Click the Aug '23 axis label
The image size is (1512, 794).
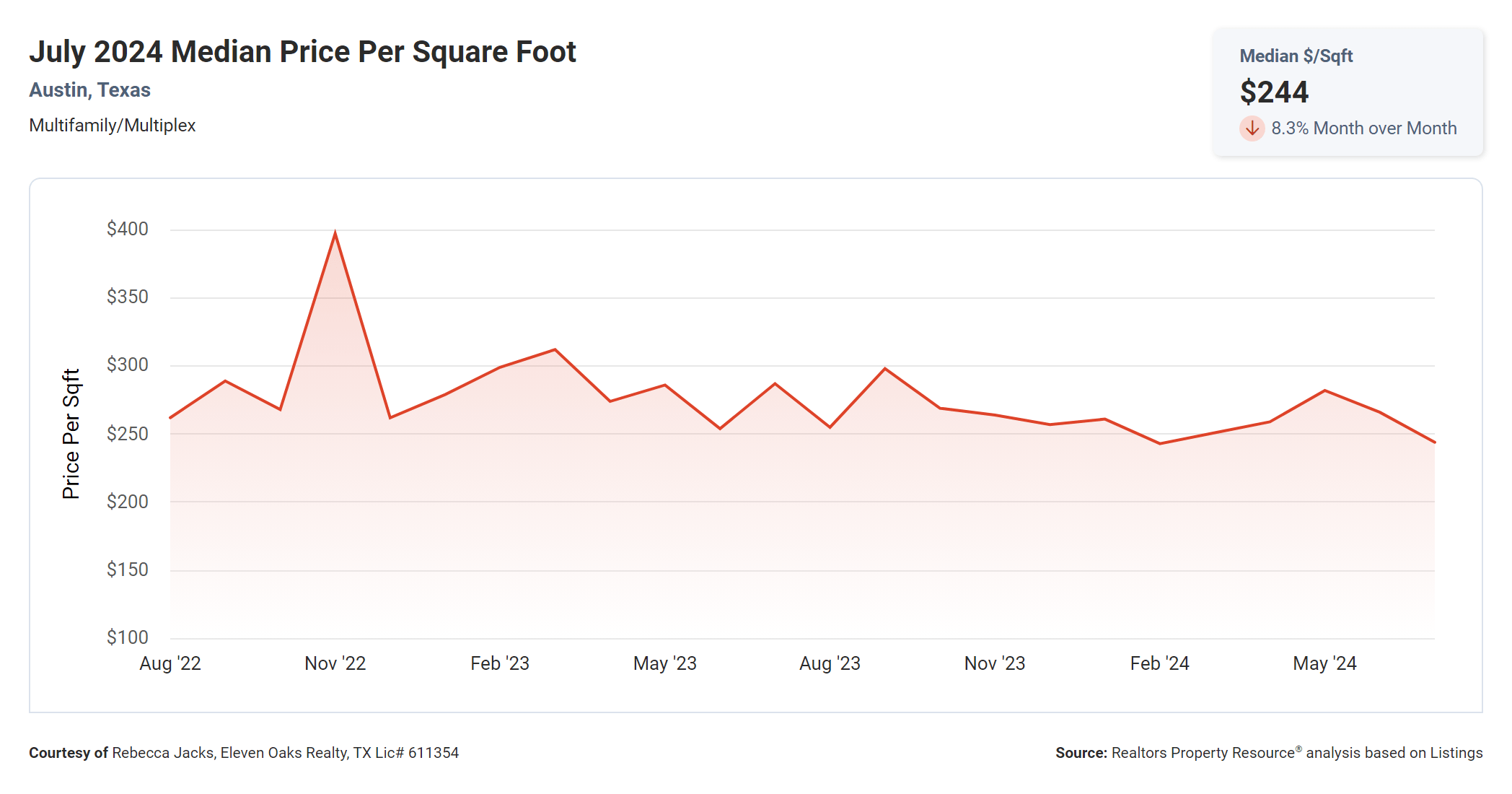830,663
